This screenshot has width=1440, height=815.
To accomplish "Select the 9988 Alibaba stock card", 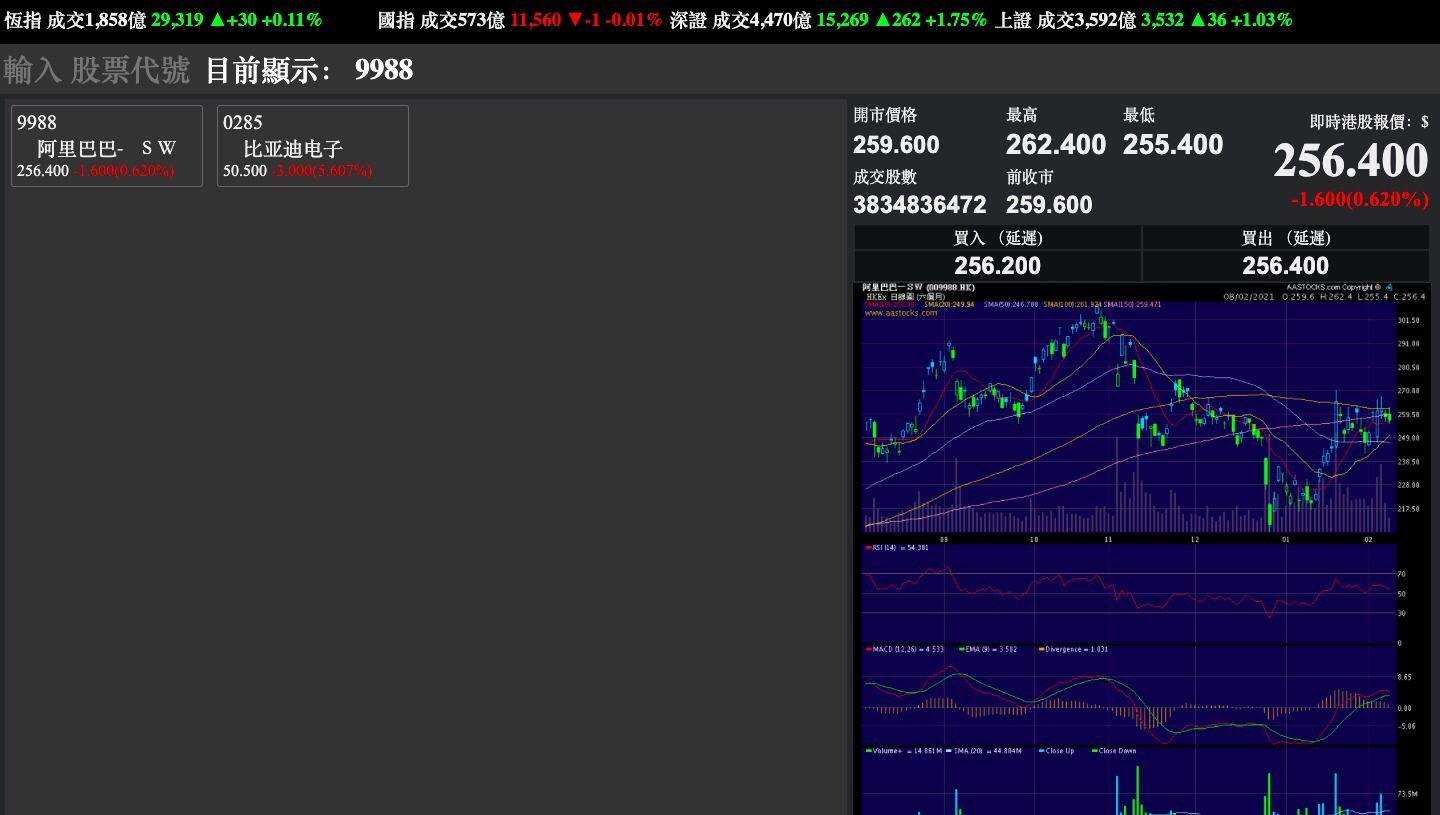I will tap(107, 146).
